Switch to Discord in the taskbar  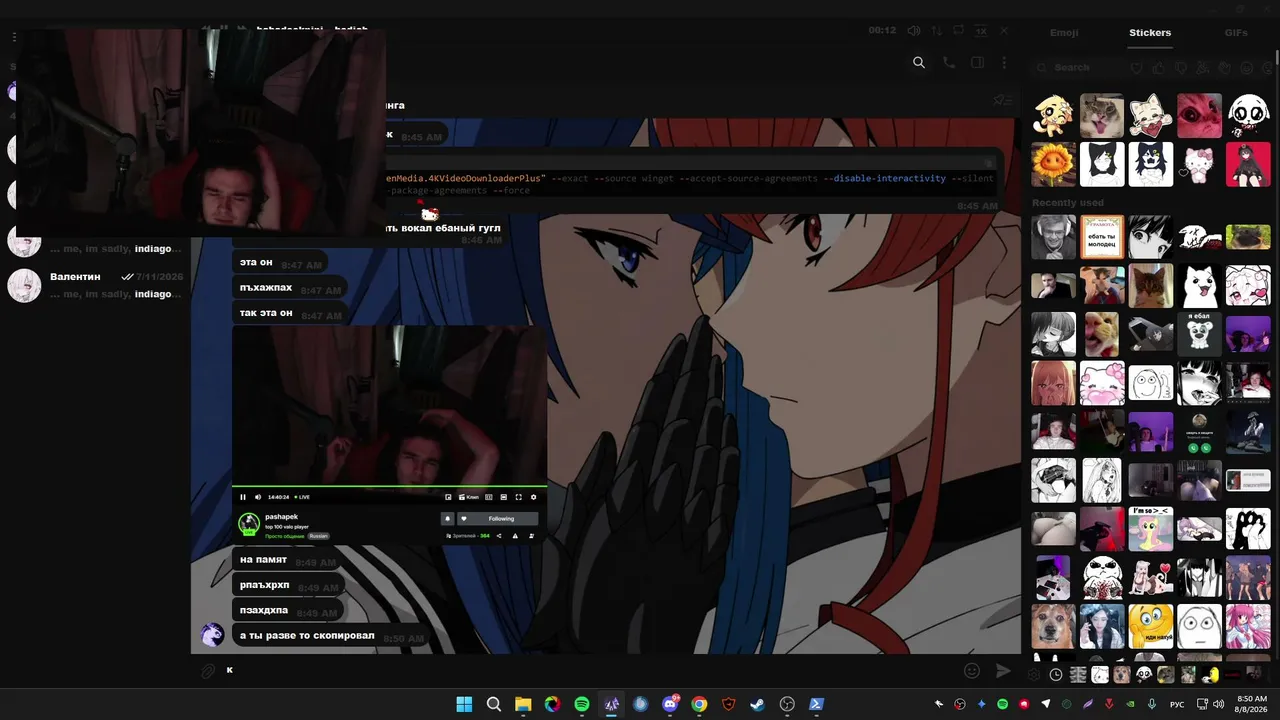tap(670, 704)
